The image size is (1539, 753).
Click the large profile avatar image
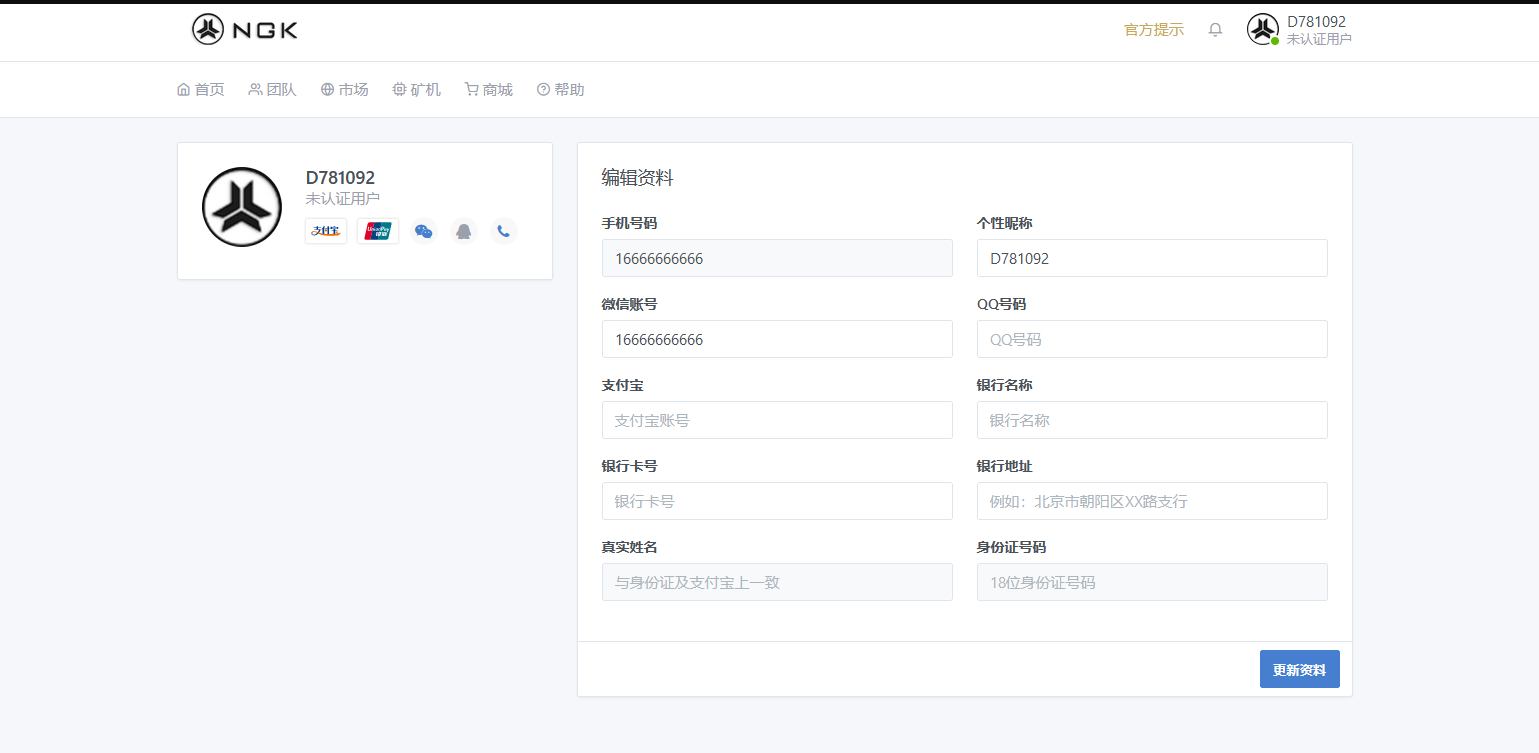point(242,207)
